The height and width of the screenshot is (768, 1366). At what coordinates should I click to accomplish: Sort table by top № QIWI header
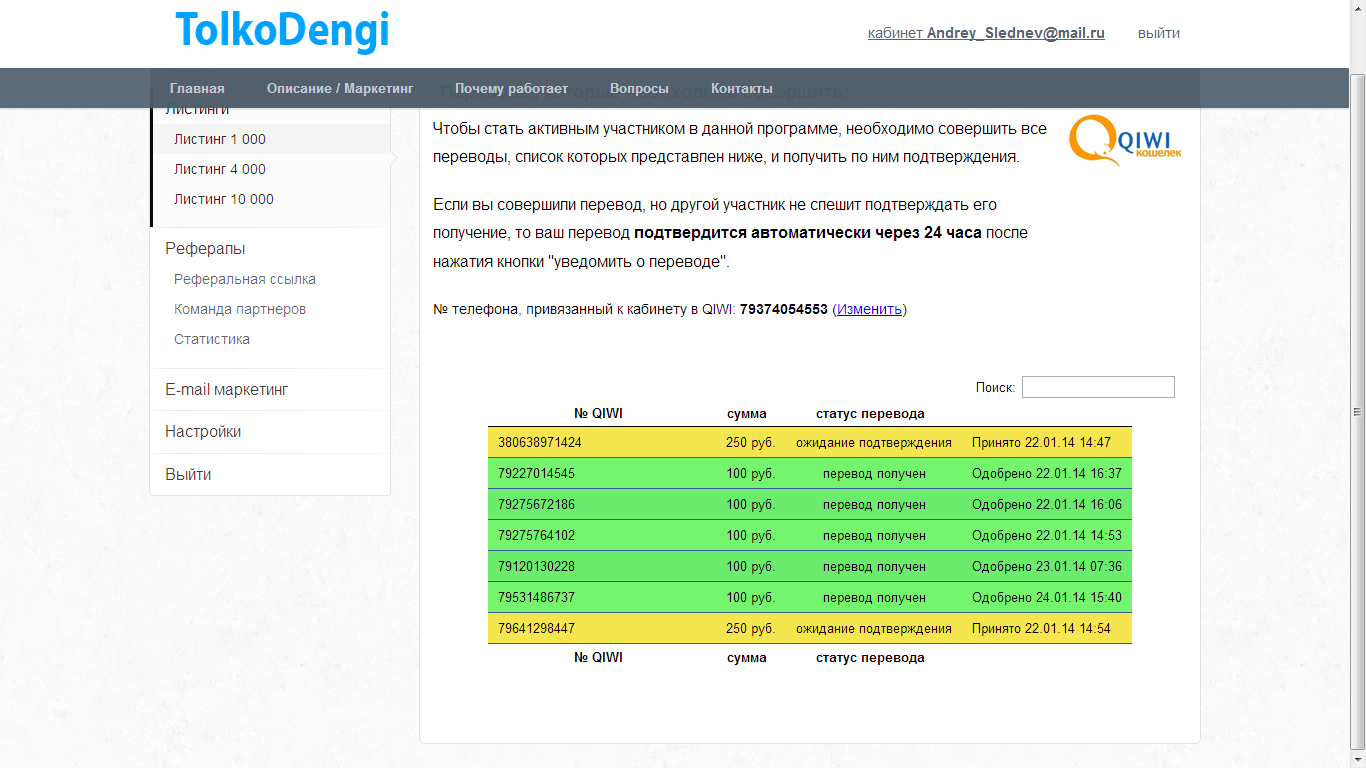pos(598,413)
